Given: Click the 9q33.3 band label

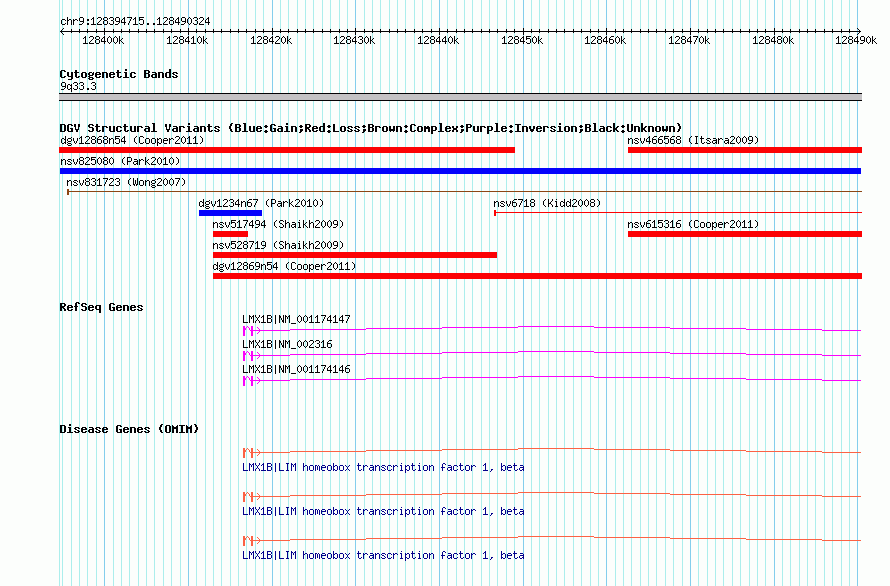Looking at the screenshot, I should click(78, 86).
